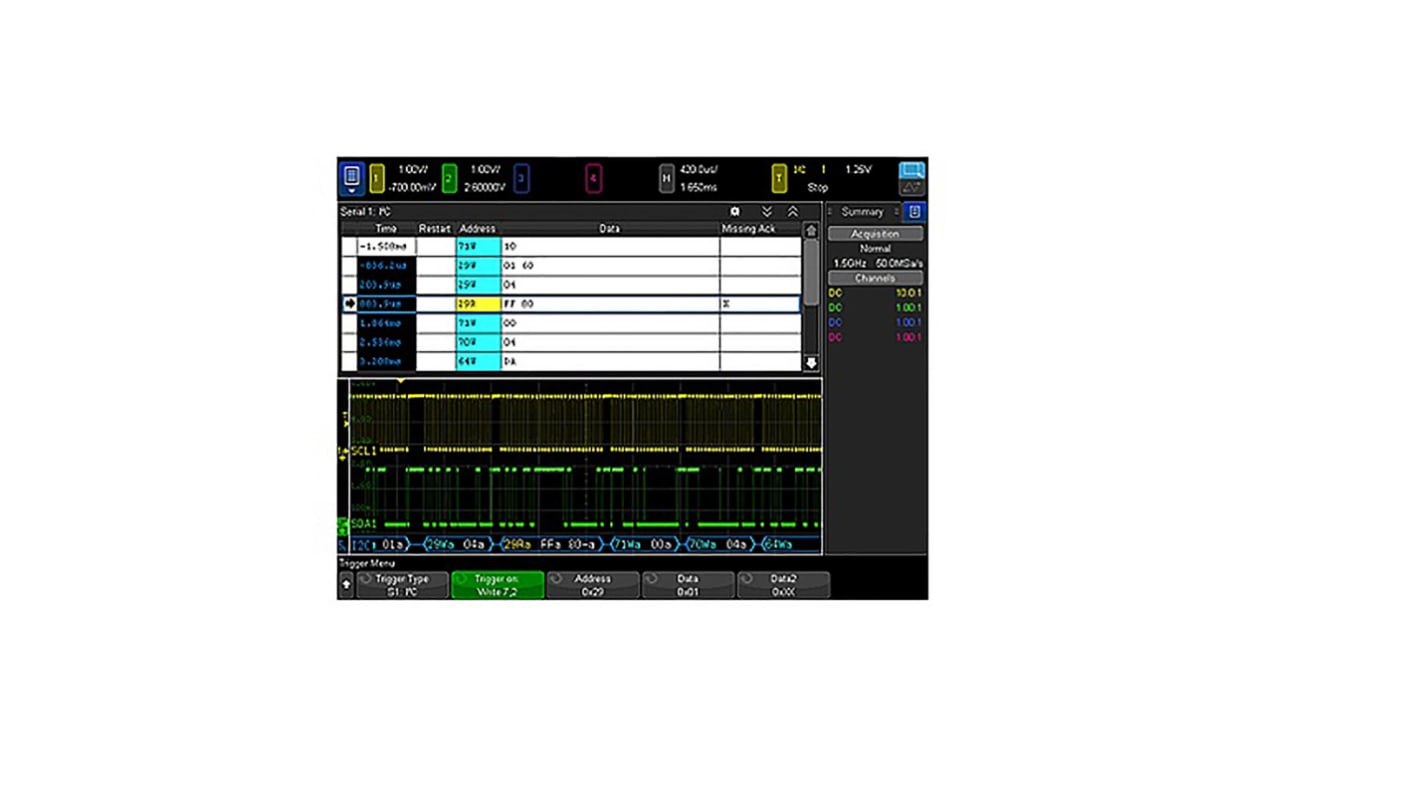The width and height of the screenshot is (1420, 798).
Task: Click the gray waveform icon below the magnifier
Action: 911,188
